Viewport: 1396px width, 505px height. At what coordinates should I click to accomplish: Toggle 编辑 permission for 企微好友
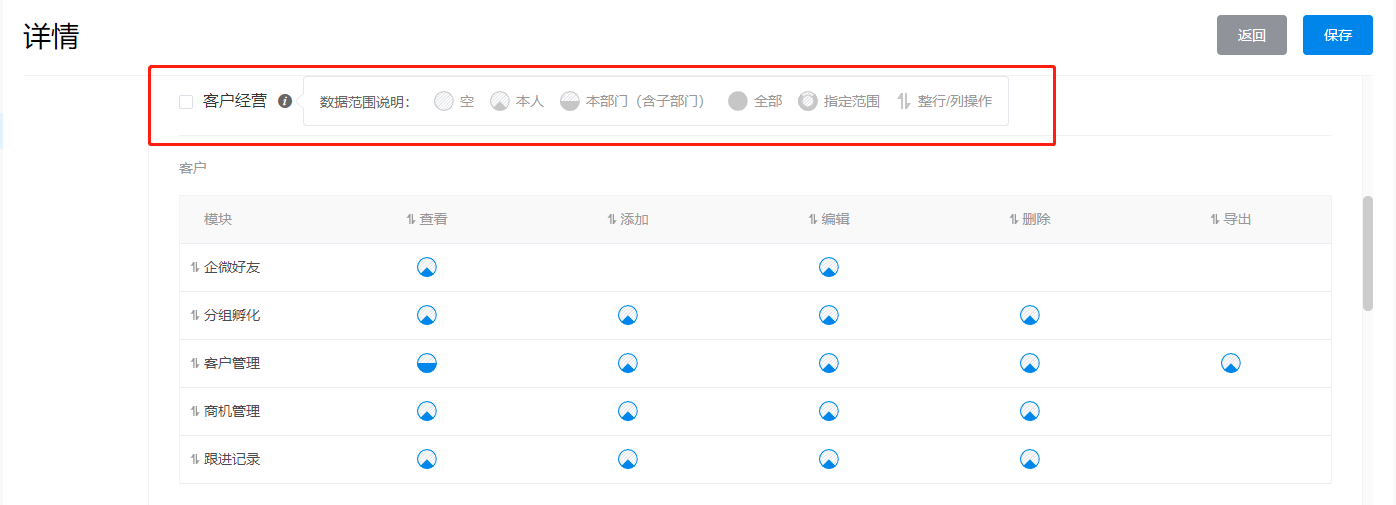coord(829,267)
